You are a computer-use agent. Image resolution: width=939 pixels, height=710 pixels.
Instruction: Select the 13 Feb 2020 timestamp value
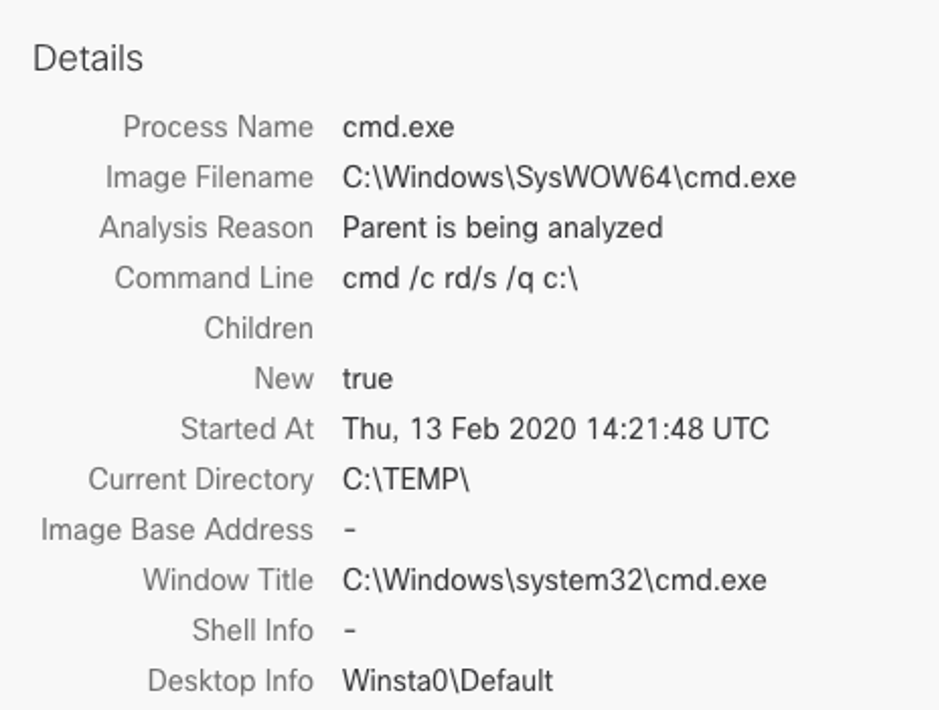(x=555, y=429)
